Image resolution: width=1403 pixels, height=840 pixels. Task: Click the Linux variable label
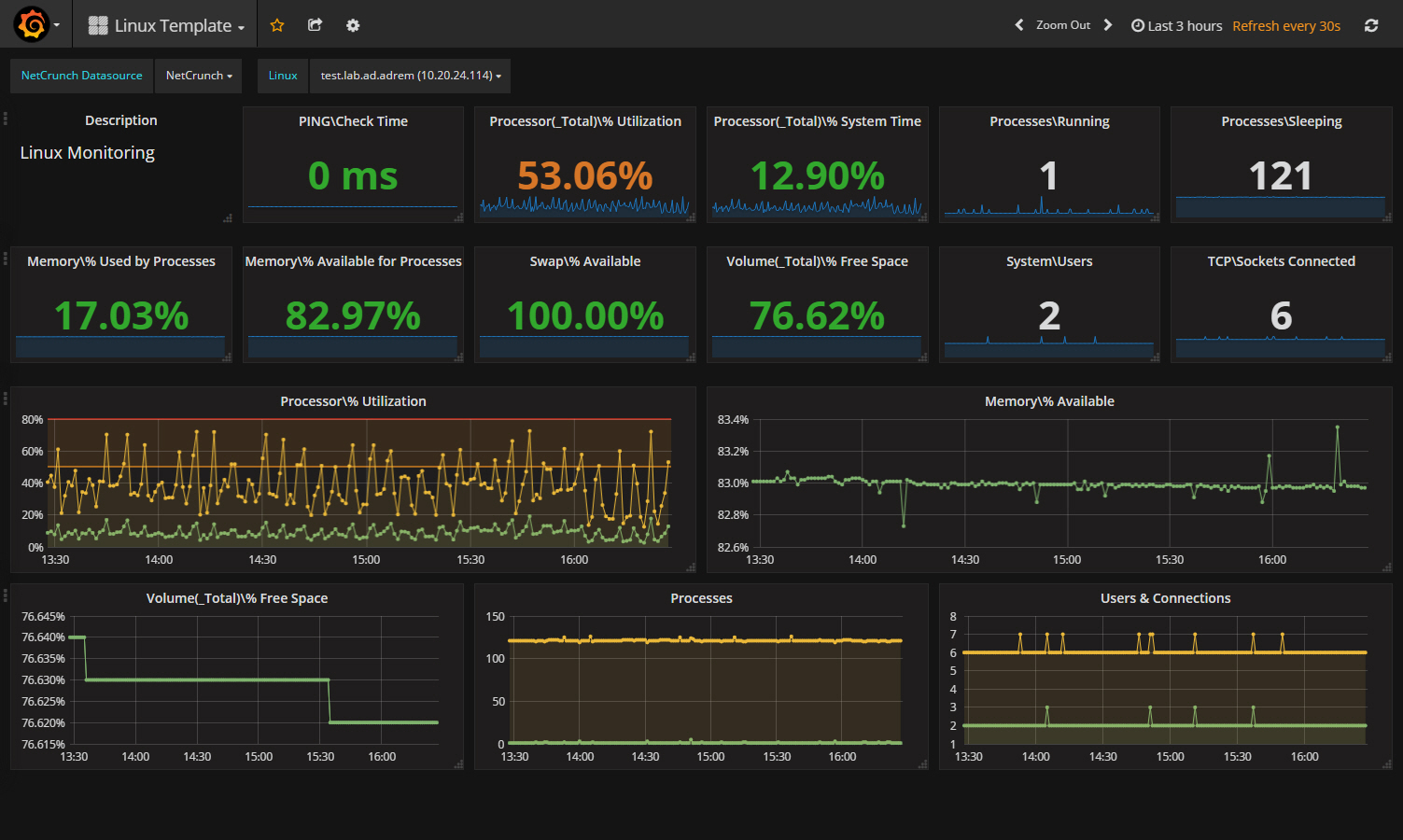tap(283, 76)
